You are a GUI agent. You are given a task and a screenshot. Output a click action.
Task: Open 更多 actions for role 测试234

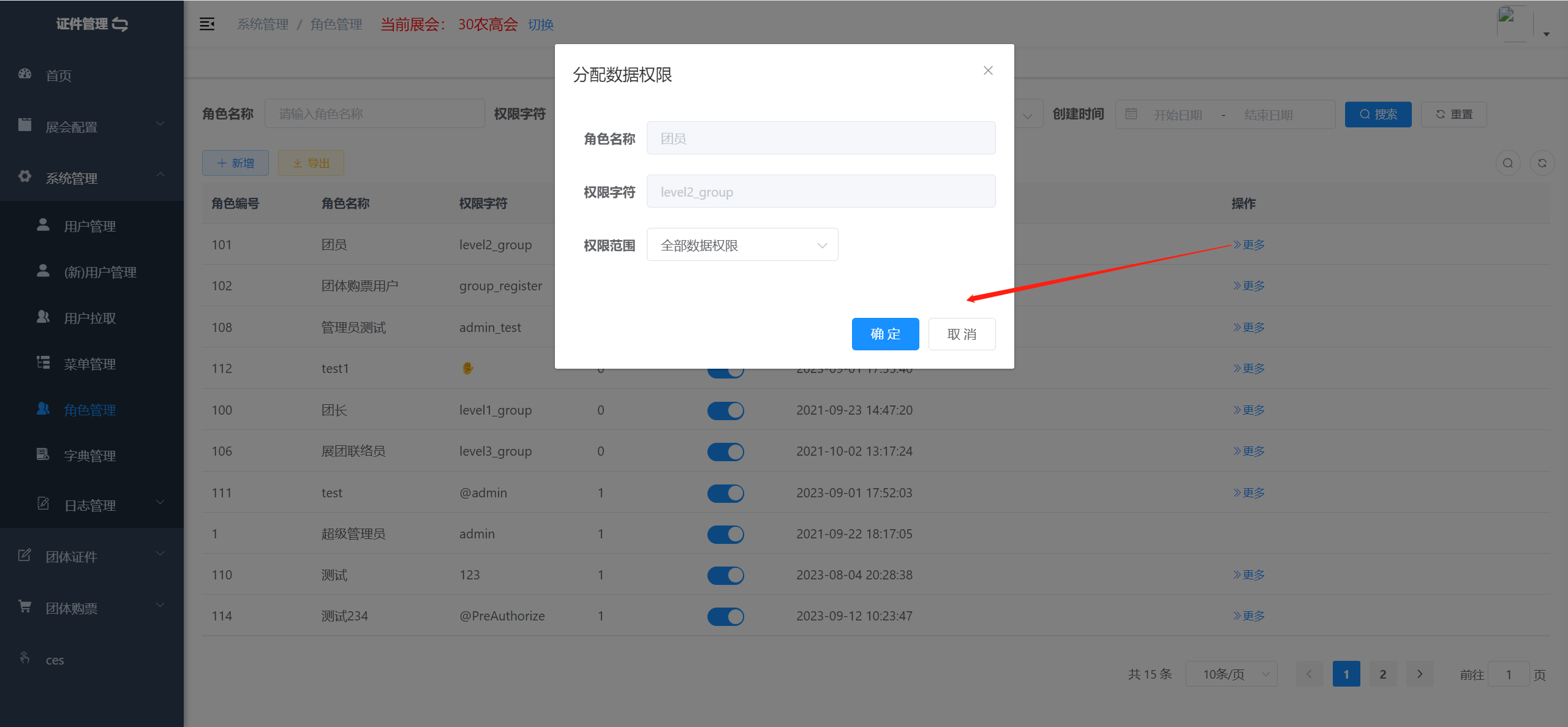[x=1249, y=616]
